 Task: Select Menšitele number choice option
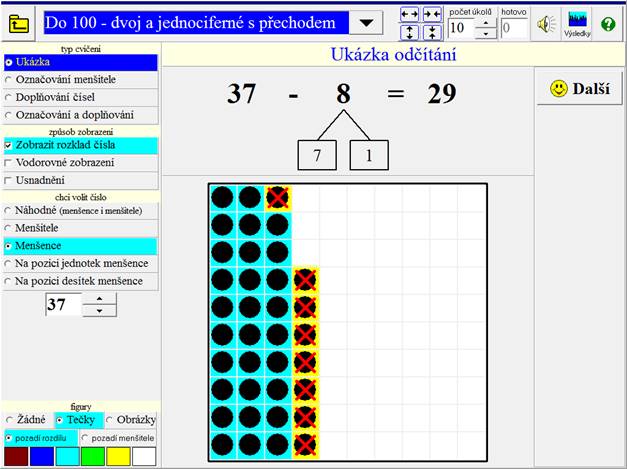81,228
